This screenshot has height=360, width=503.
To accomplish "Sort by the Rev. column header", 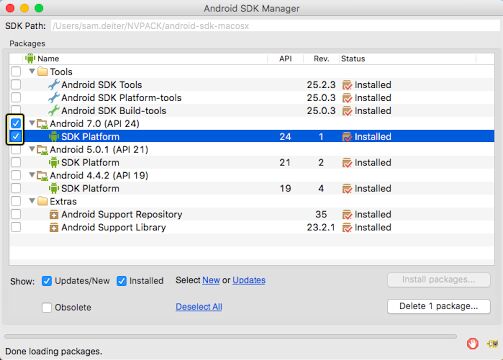I will 321,59.
